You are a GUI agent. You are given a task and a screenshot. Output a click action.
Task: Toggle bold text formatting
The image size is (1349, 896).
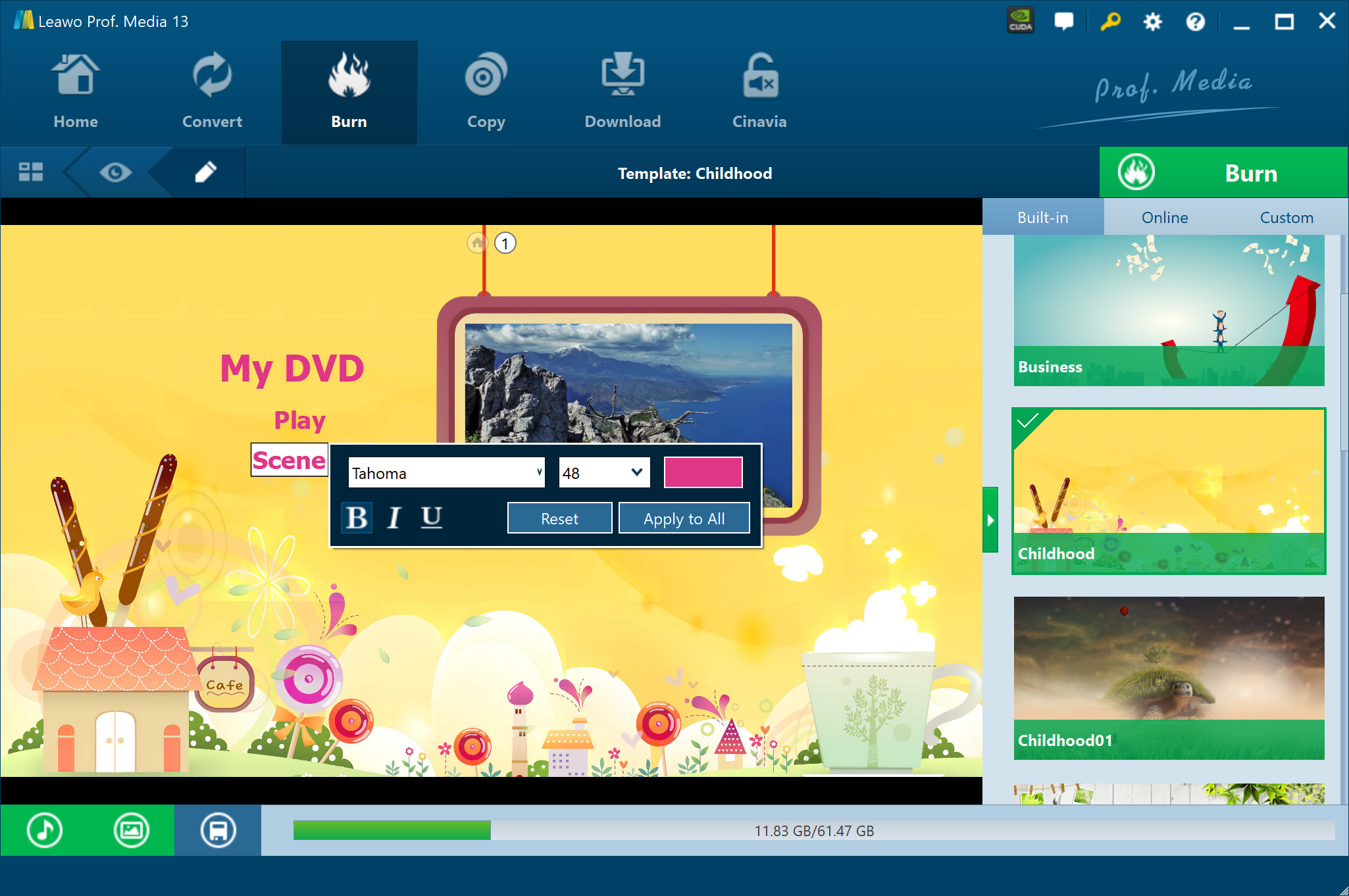click(357, 518)
